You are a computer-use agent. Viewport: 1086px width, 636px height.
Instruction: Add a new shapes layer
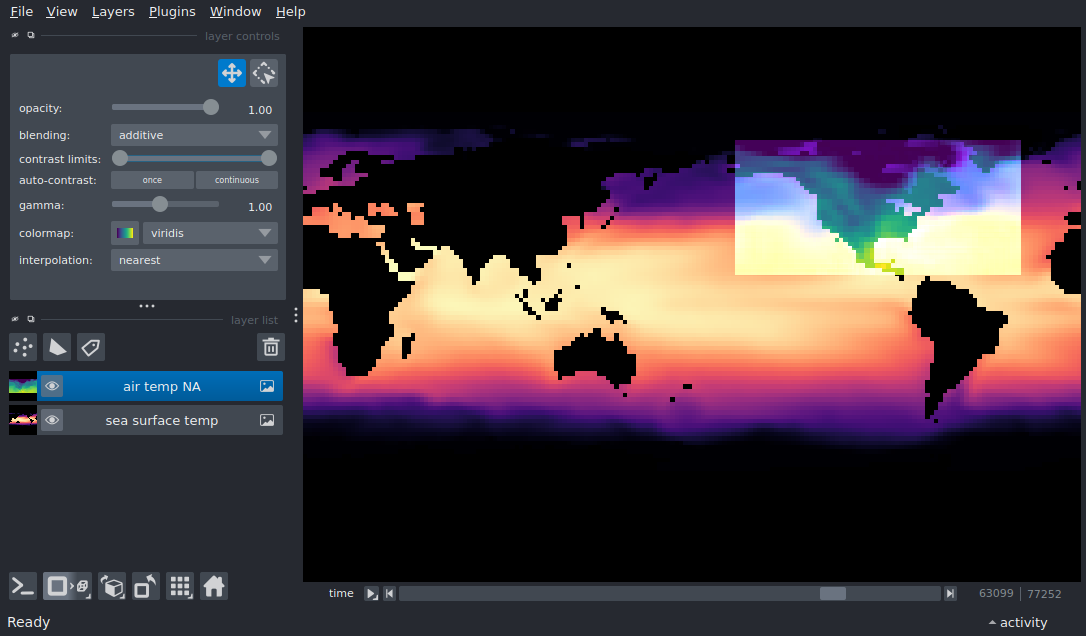click(x=57, y=347)
